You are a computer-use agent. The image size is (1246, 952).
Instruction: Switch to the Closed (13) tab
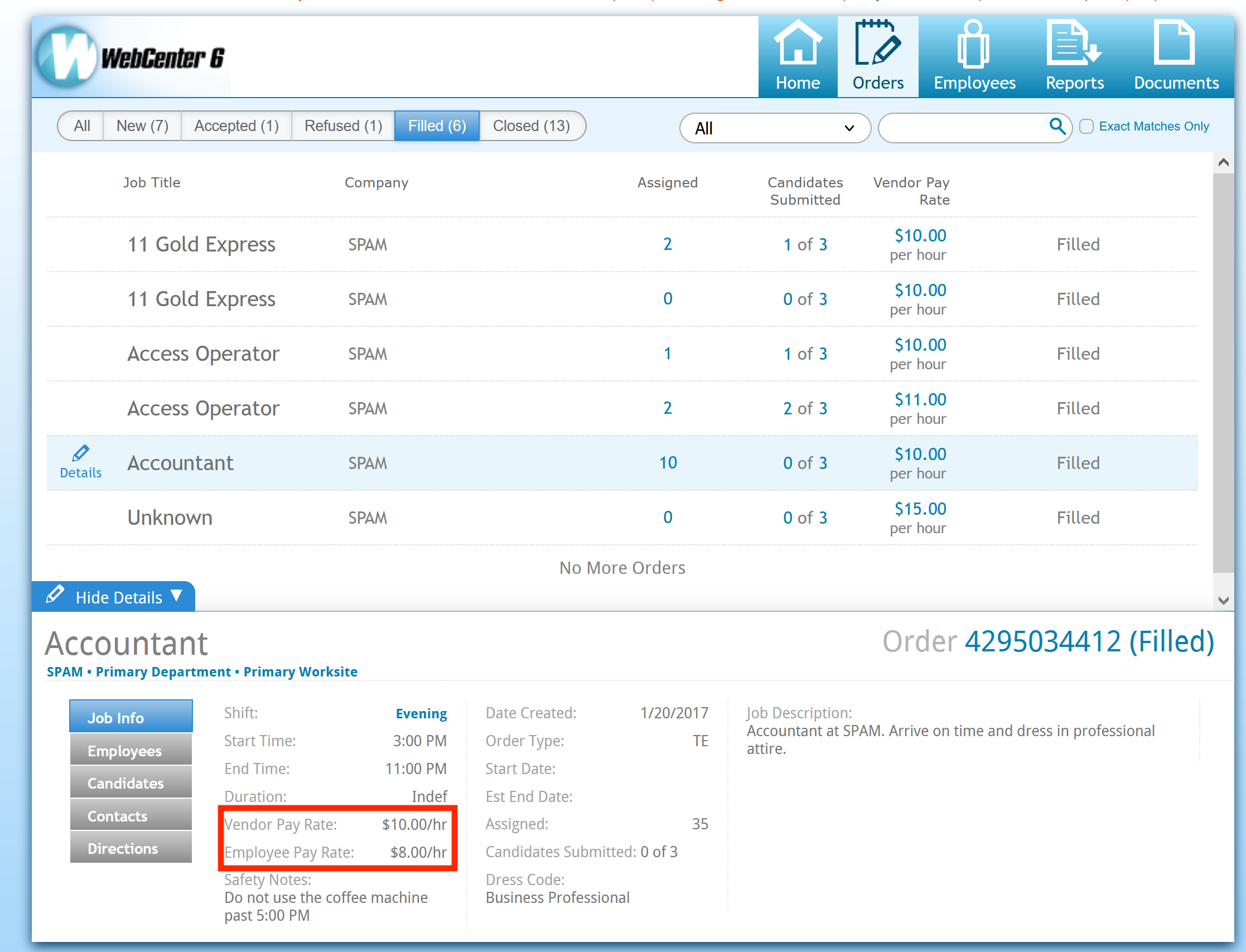[x=531, y=126]
